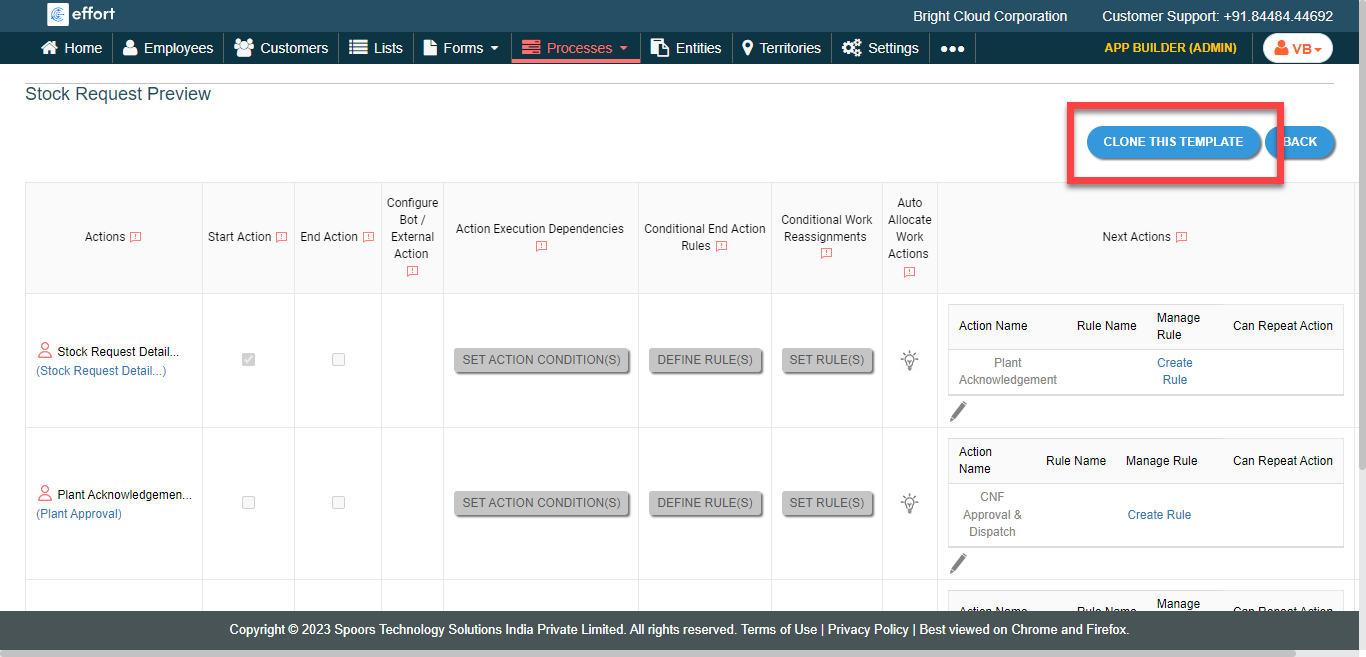This screenshot has width=1366, height=657.
Task: Enable Start Action checkbox for Plant Acknowledgement
Action: pyautogui.click(x=248, y=503)
